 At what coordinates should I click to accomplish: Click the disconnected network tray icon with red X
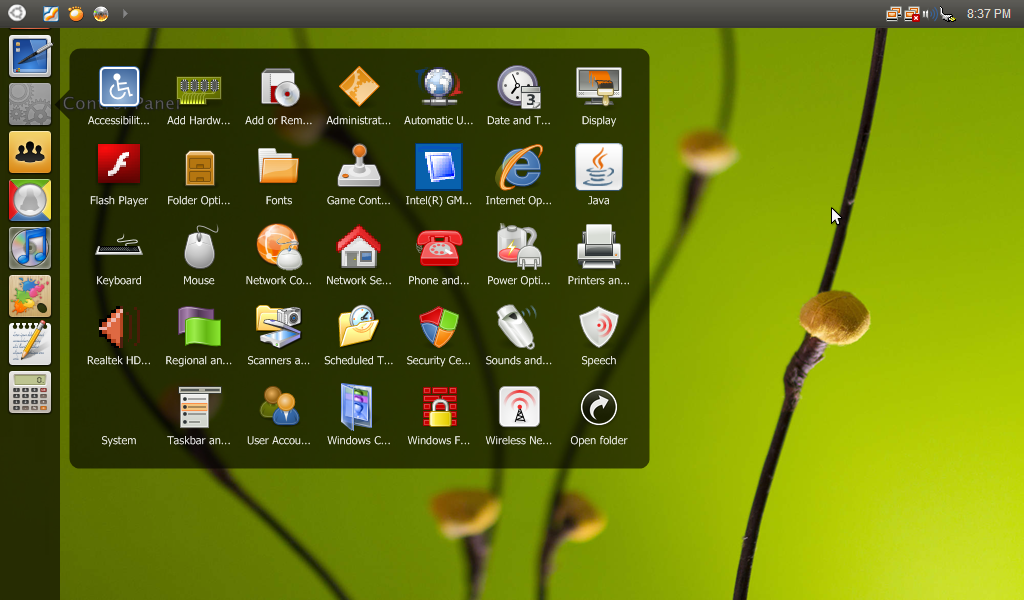pos(912,14)
